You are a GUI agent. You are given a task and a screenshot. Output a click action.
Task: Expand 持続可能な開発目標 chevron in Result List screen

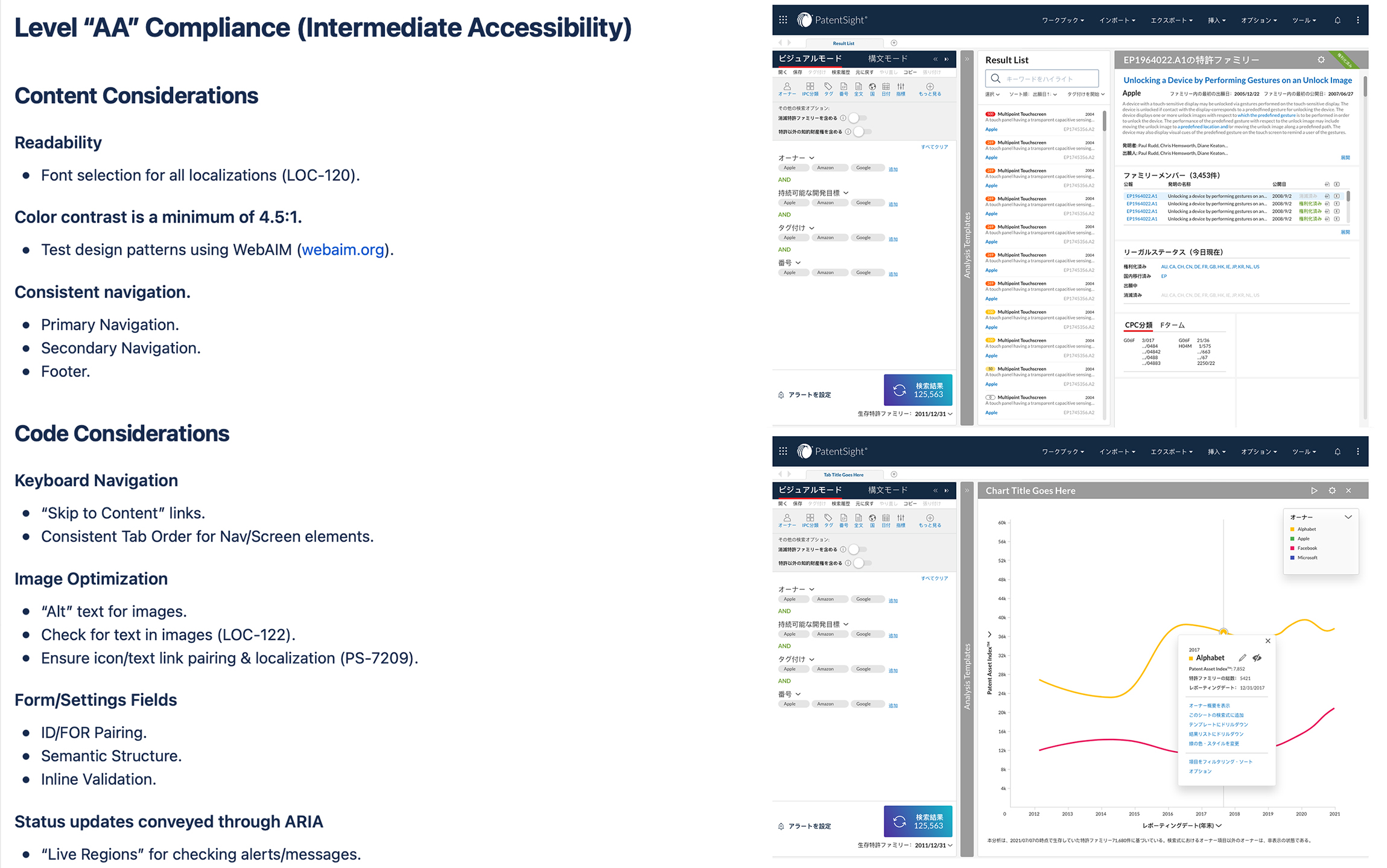(x=846, y=193)
